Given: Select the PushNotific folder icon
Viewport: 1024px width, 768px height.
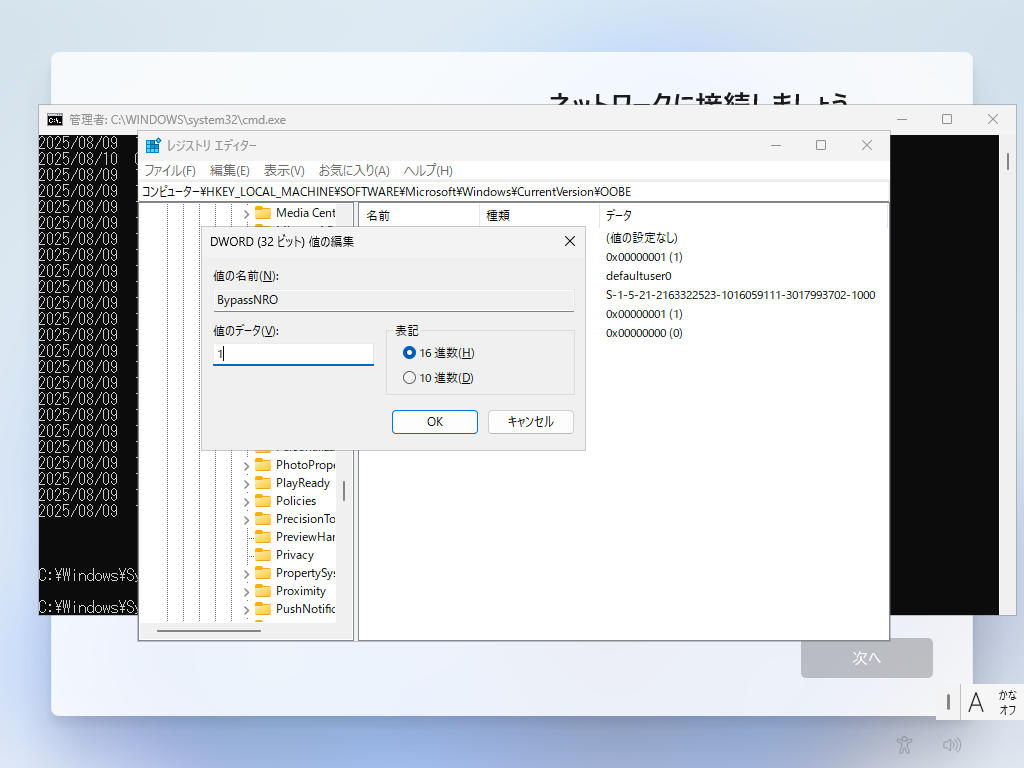Looking at the screenshot, I should (263, 609).
